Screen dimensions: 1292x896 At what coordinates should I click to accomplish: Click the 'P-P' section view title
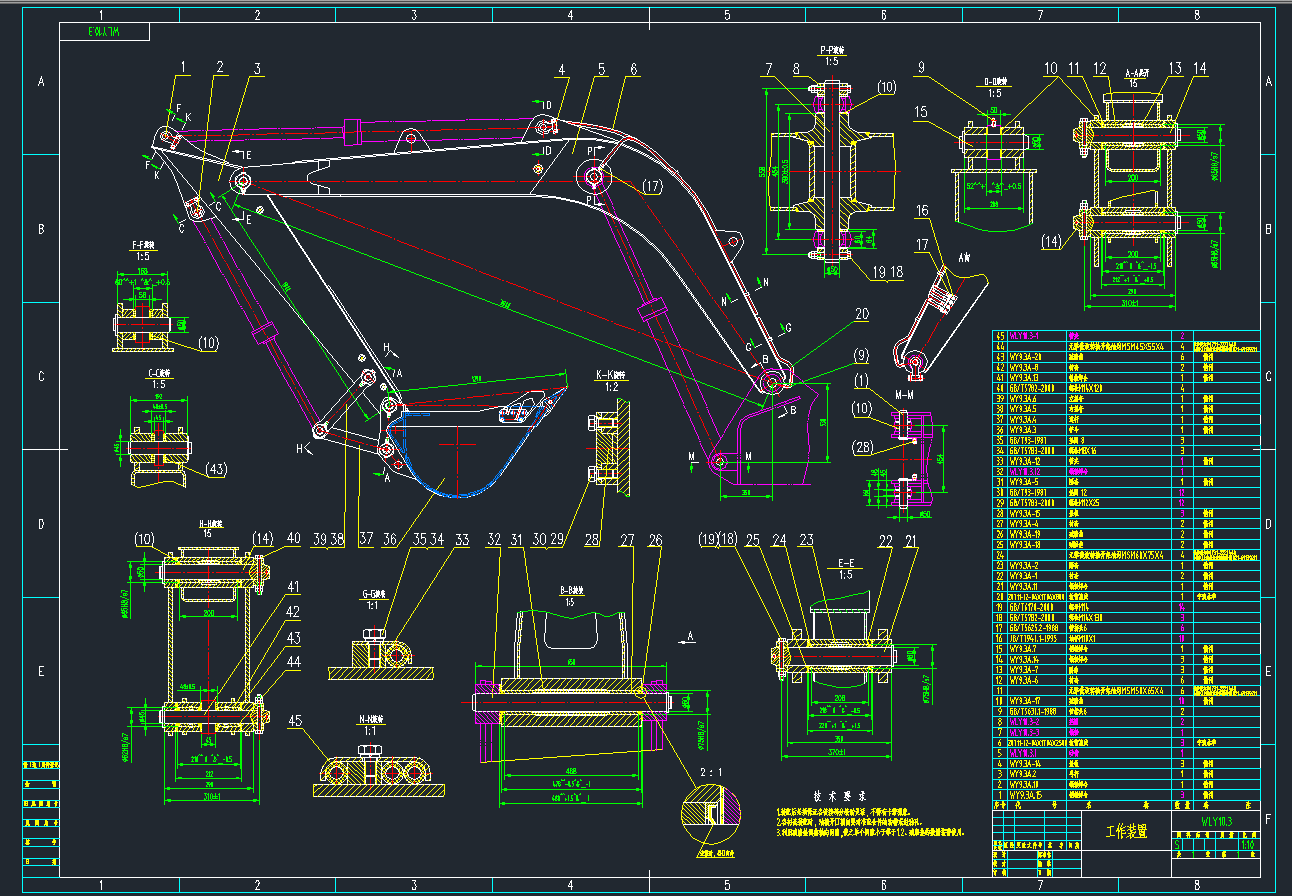coord(832,50)
